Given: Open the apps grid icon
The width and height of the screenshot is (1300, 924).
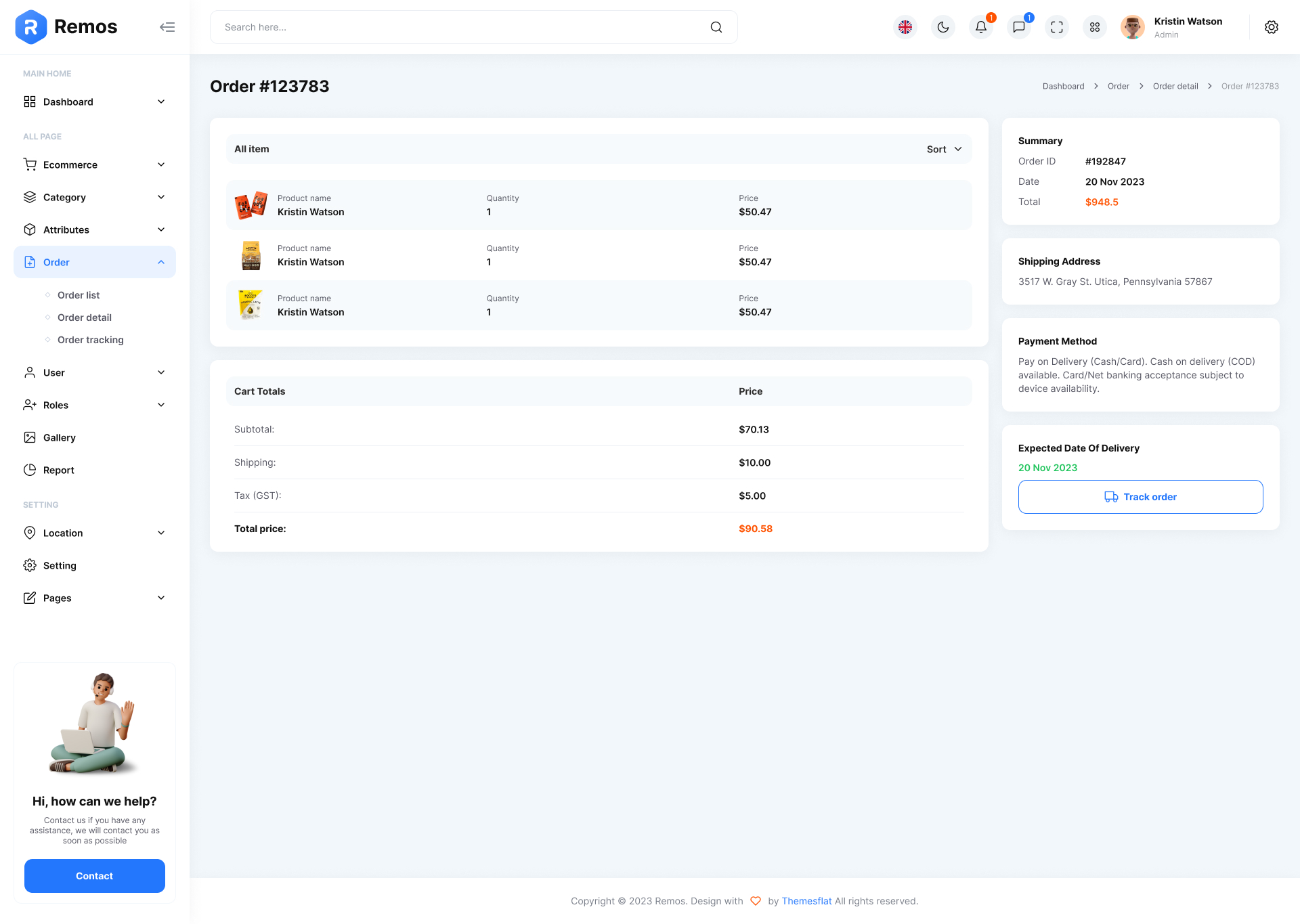Looking at the screenshot, I should [x=1095, y=27].
